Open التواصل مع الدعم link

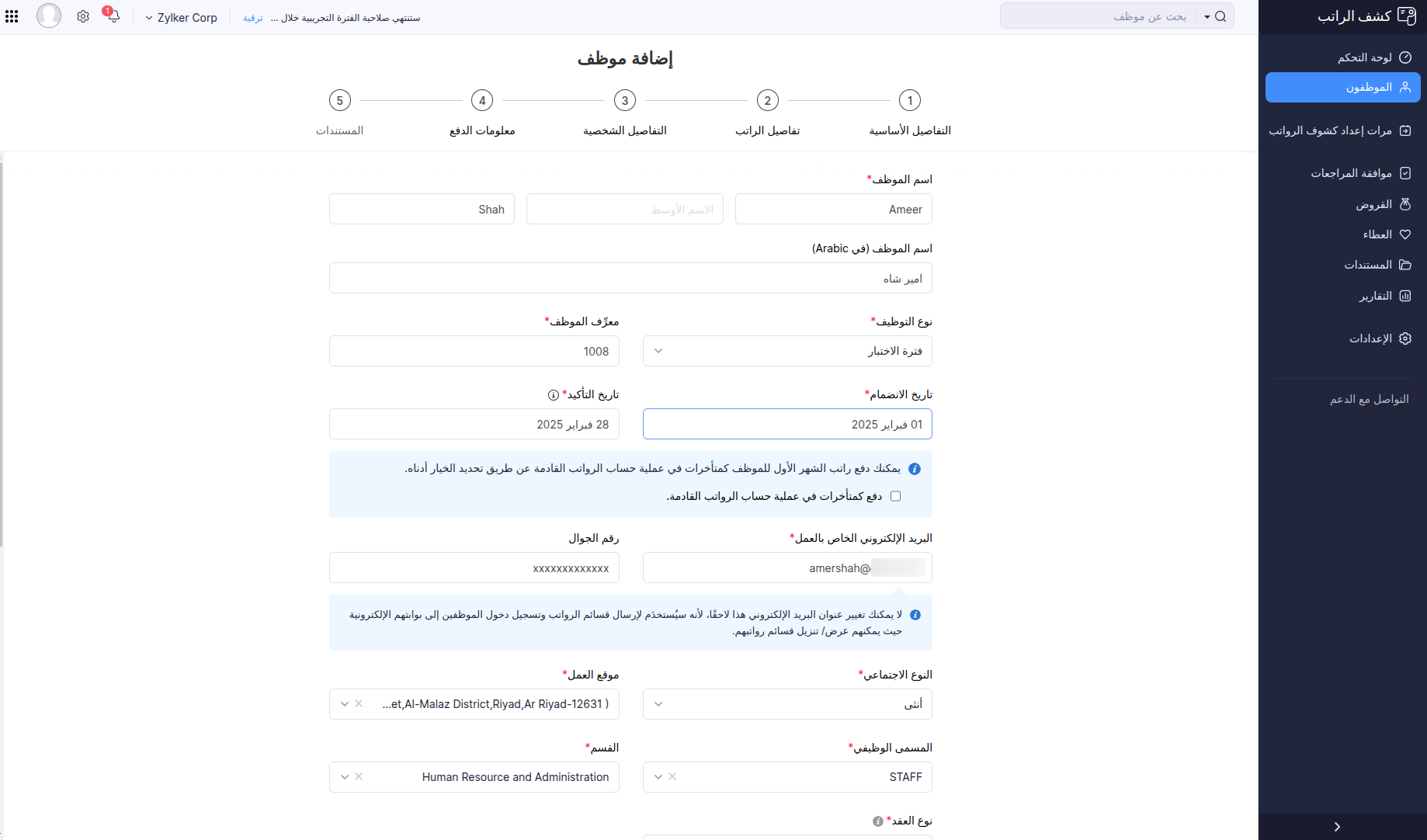pyautogui.click(x=1370, y=398)
